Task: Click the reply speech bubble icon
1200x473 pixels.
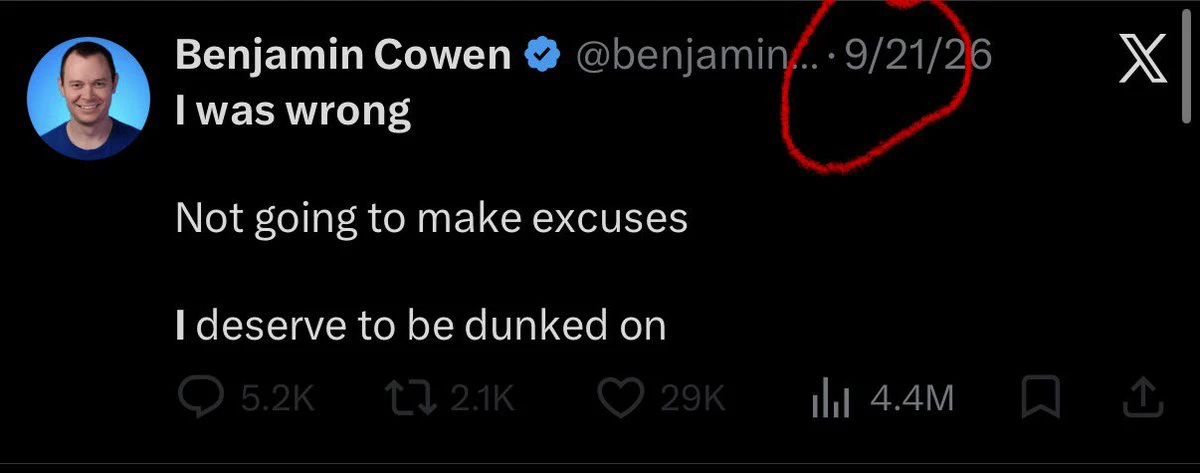Action: click(201, 399)
